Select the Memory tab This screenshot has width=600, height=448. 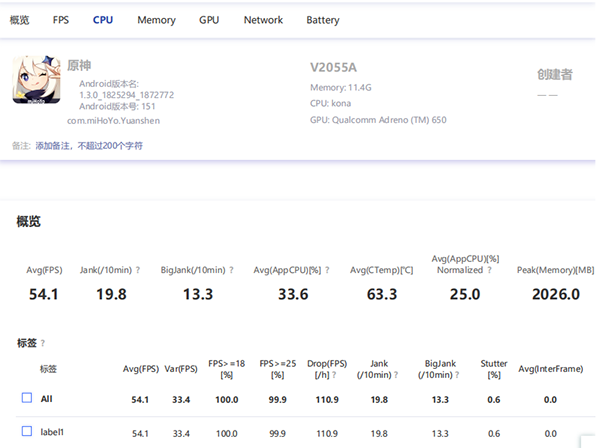pyautogui.click(x=156, y=20)
